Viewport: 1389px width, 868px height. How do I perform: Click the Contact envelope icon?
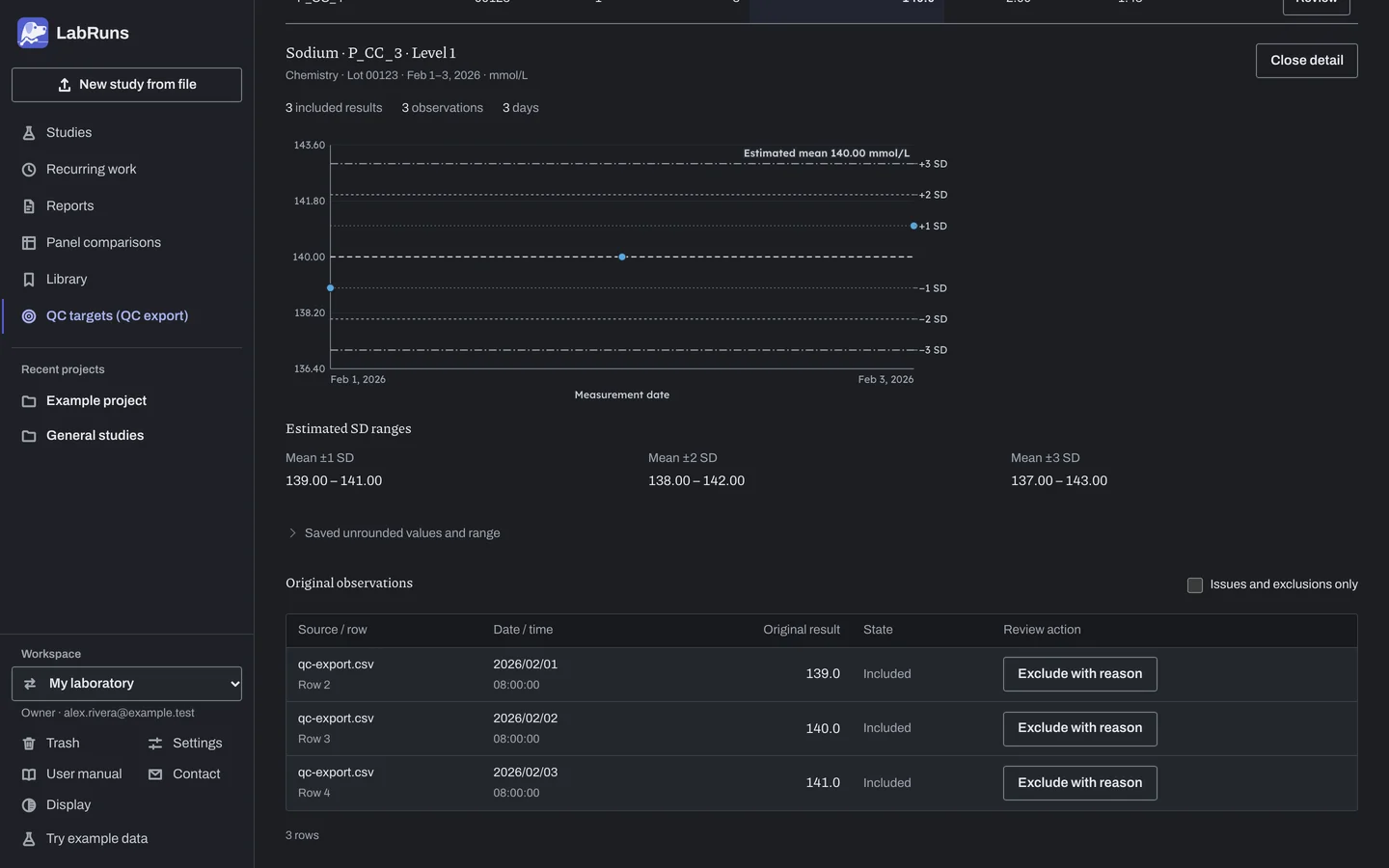point(155,774)
